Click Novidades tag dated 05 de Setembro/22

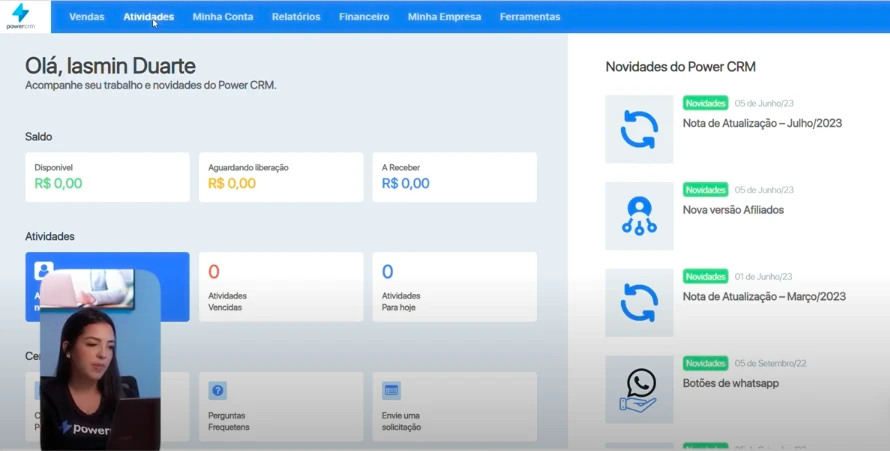coord(705,364)
